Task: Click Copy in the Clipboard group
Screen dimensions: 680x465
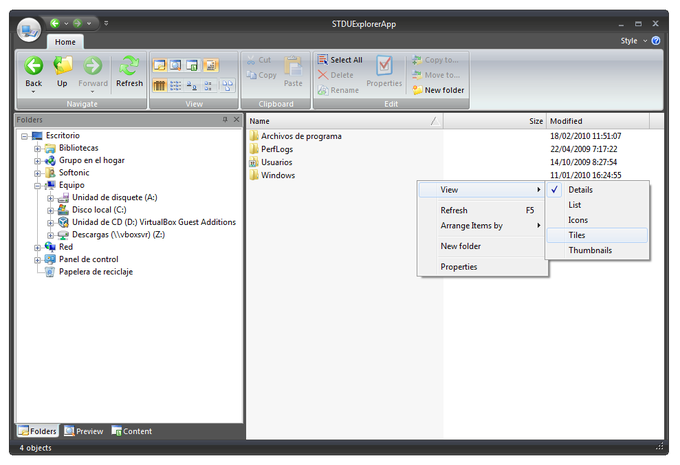Action: [x=262, y=75]
